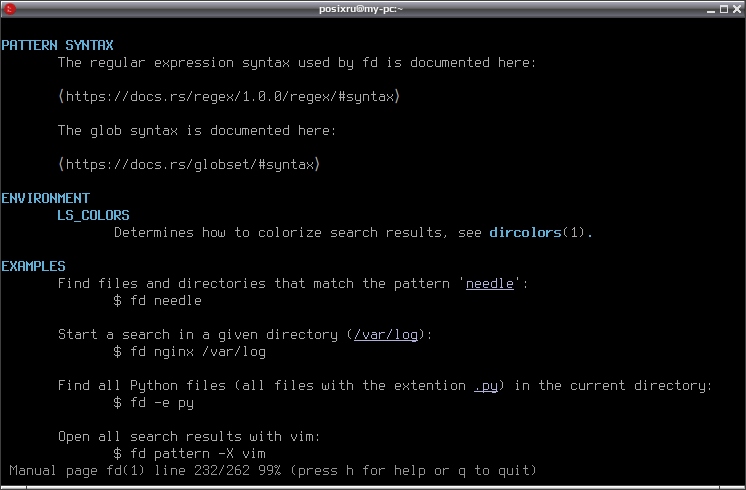Maximize the posixru@my-pc terminal window
Viewport: 746px width, 490px height.
point(724,9)
